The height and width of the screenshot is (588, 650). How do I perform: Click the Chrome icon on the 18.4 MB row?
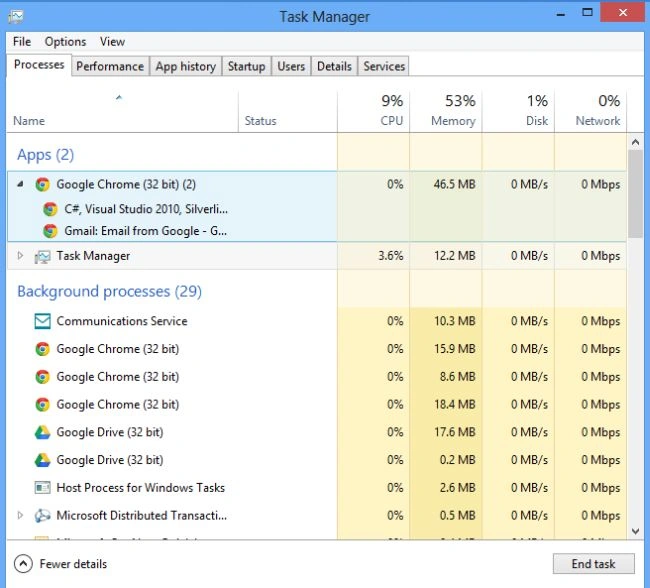click(x=42, y=405)
